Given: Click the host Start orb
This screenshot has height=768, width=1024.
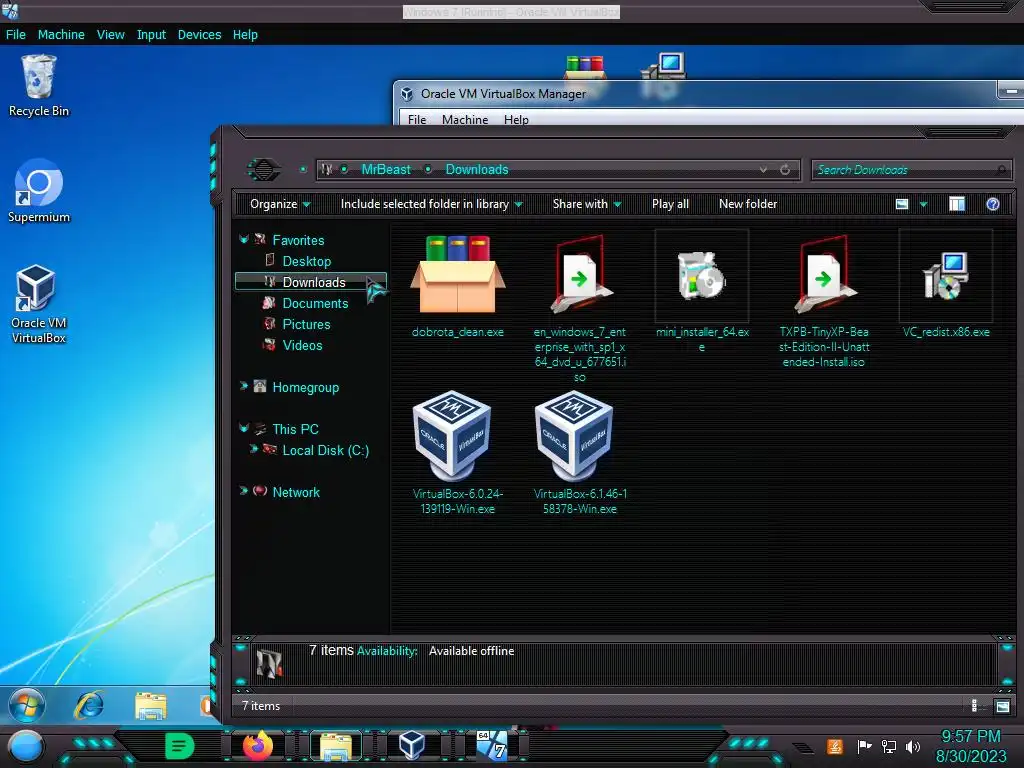Looking at the screenshot, I should click(26, 747).
